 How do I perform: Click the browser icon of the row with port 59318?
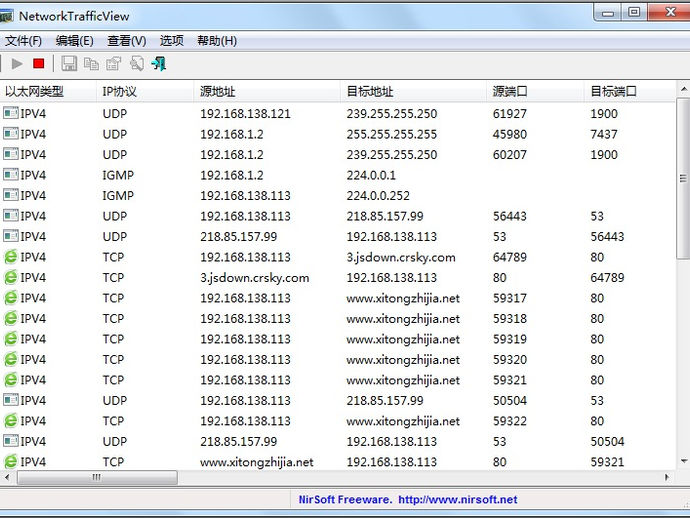click(x=11, y=318)
